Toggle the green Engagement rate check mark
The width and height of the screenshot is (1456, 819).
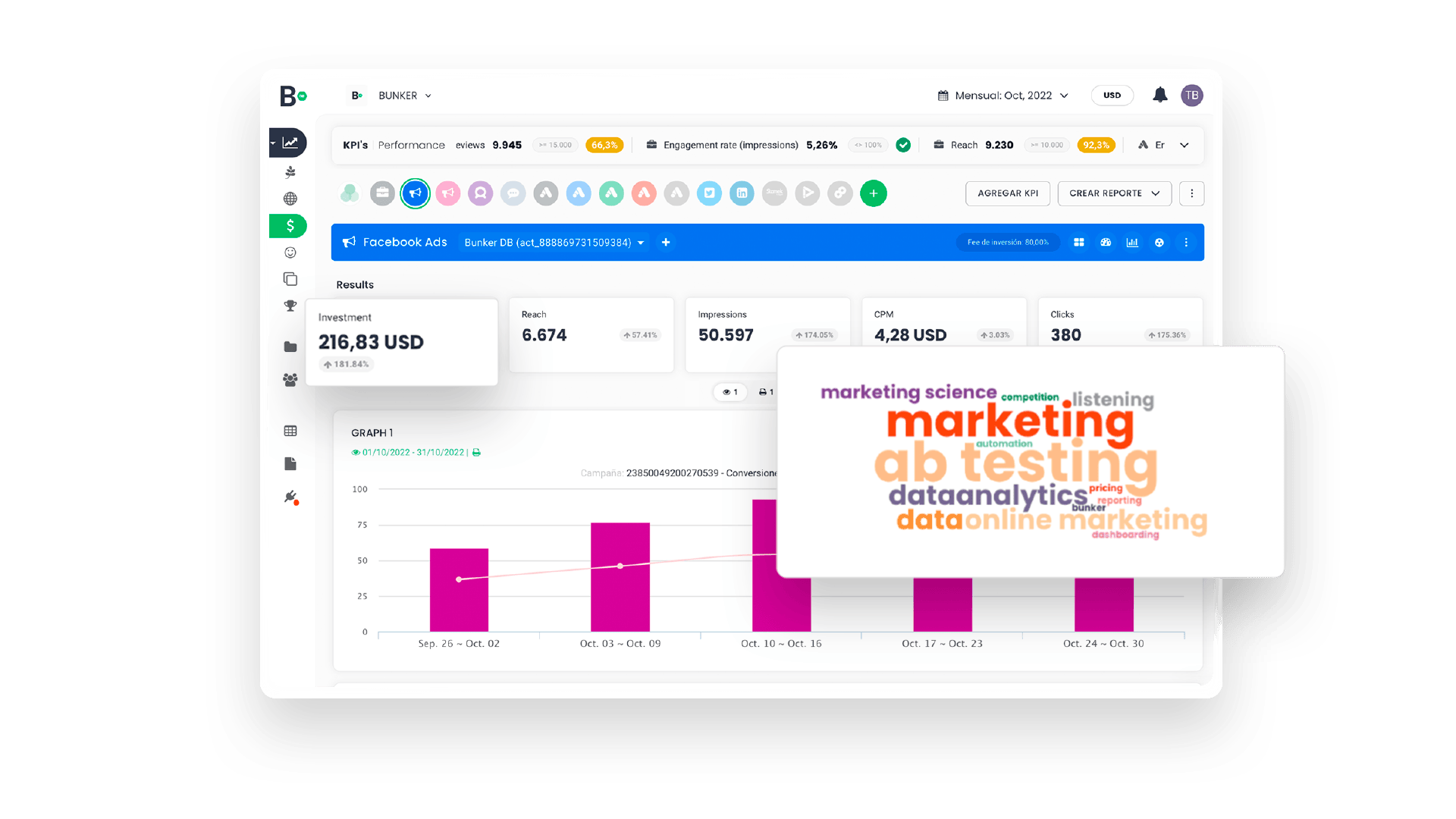[903, 145]
